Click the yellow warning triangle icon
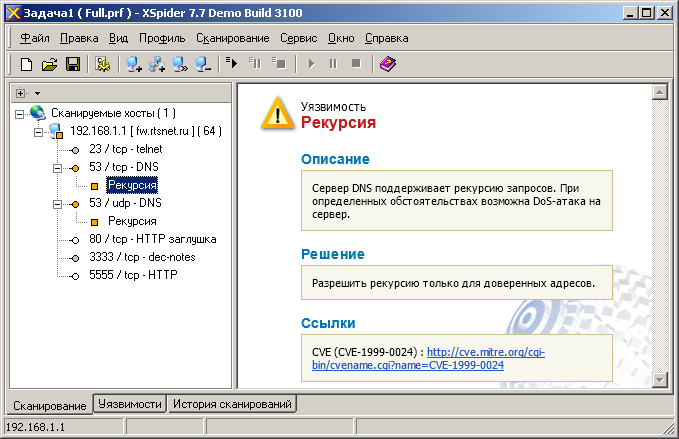679x439 pixels. [x=277, y=114]
